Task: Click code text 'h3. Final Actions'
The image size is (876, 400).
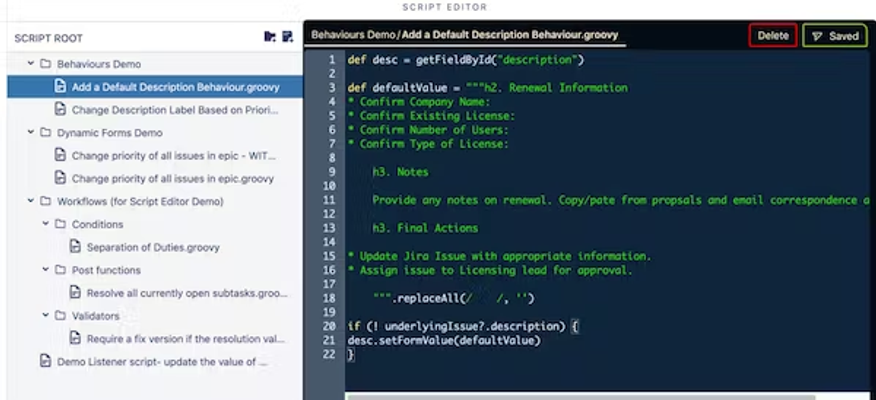Action: pos(425,228)
